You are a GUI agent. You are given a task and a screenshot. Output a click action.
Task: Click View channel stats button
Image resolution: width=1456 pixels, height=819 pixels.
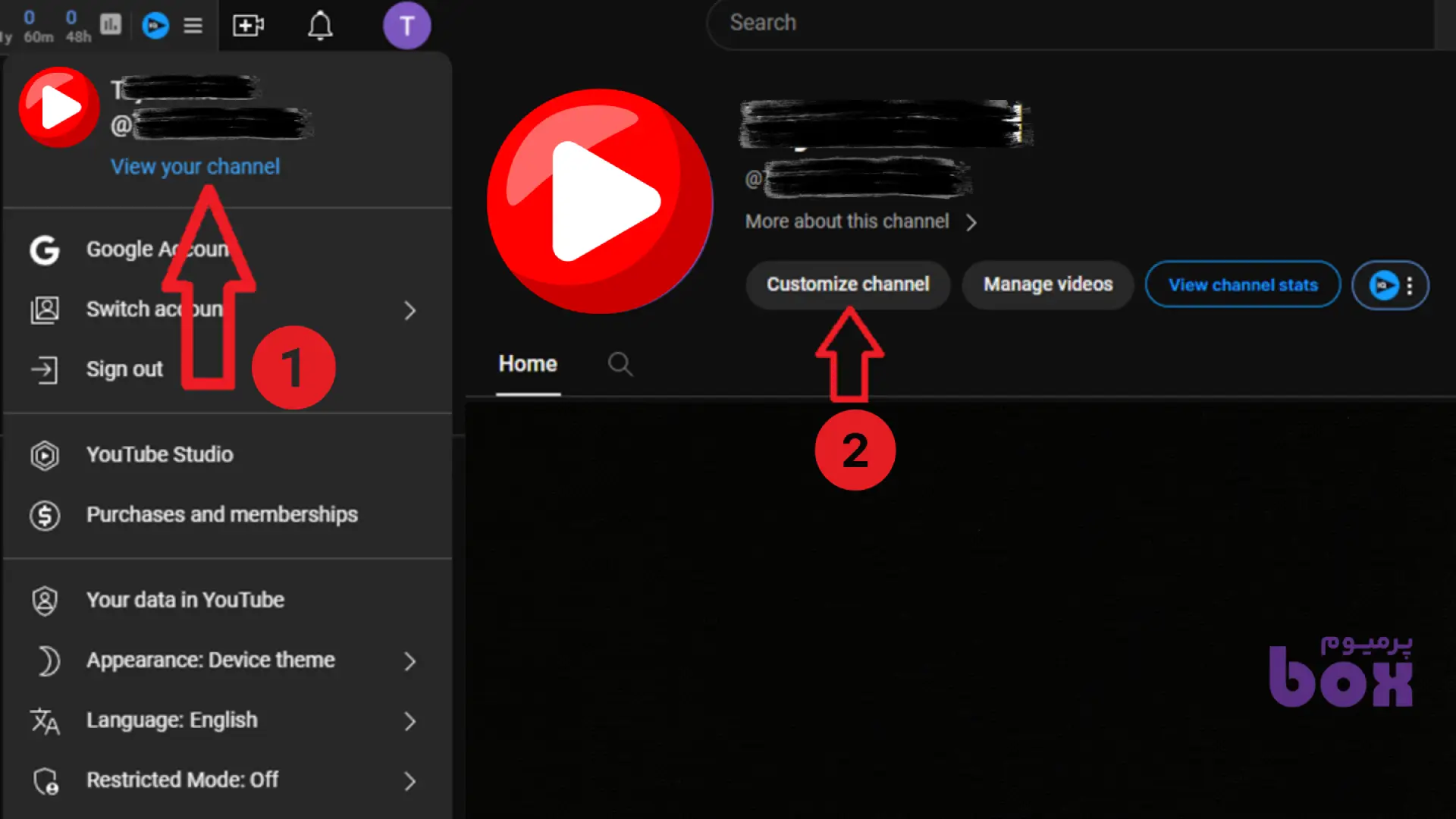1243,285
